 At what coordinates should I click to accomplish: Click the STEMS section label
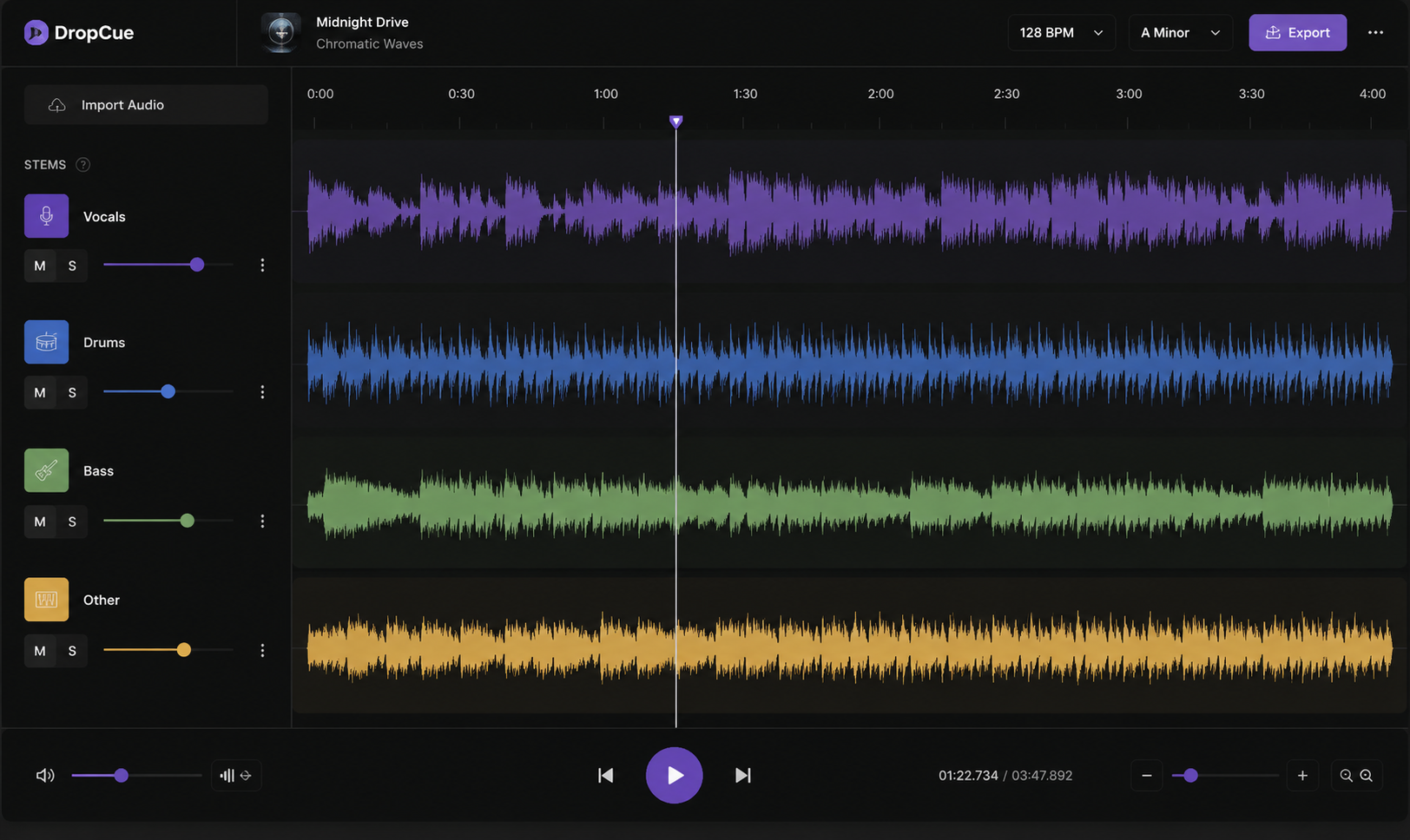(45, 165)
